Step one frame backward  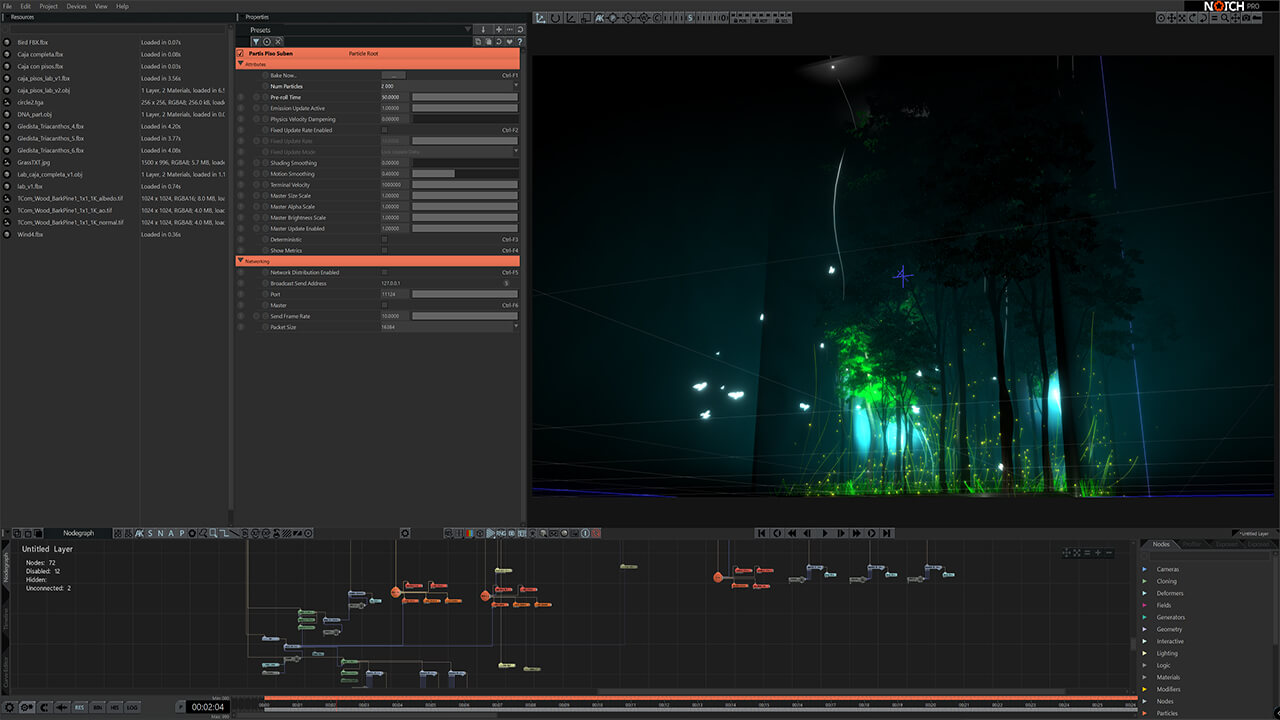click(x=808, y=533)
